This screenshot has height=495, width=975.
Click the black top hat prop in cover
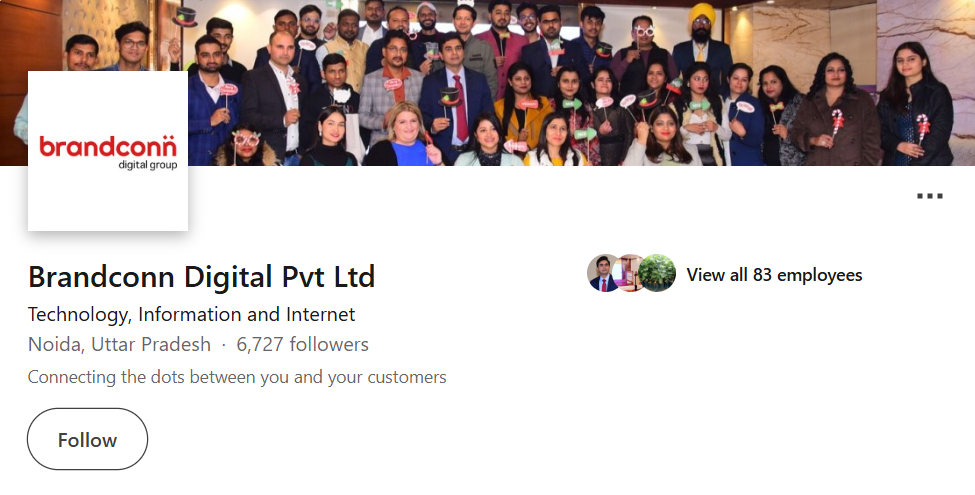pos(185,14)
